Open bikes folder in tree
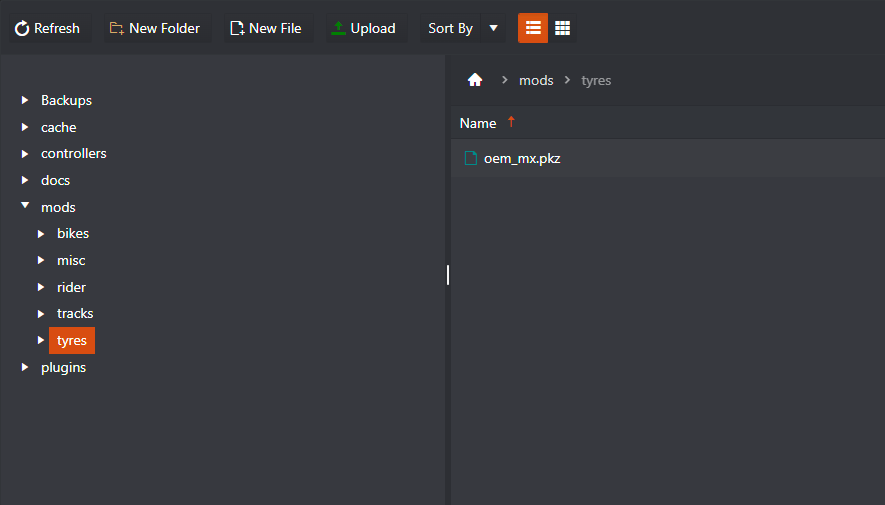This screenshot has height=505, width=885. click(73, 234)
